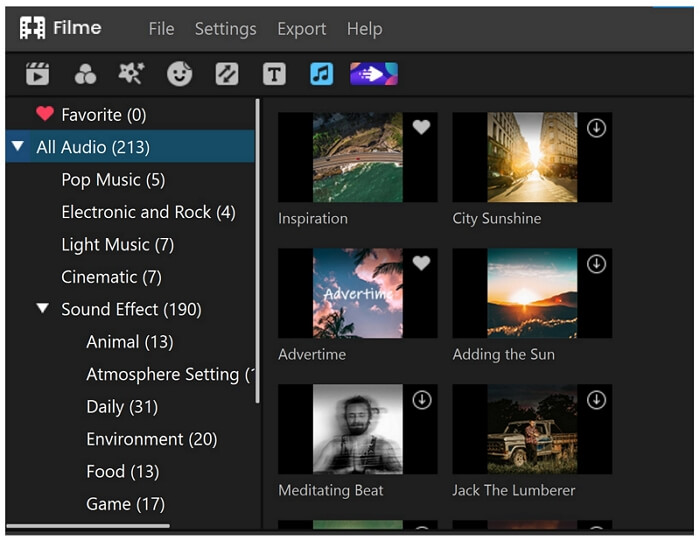Click the category list horizontal scrollbar
Image resolution: width=700 pixels, height=540 pixels.
[x=88, y=526]
